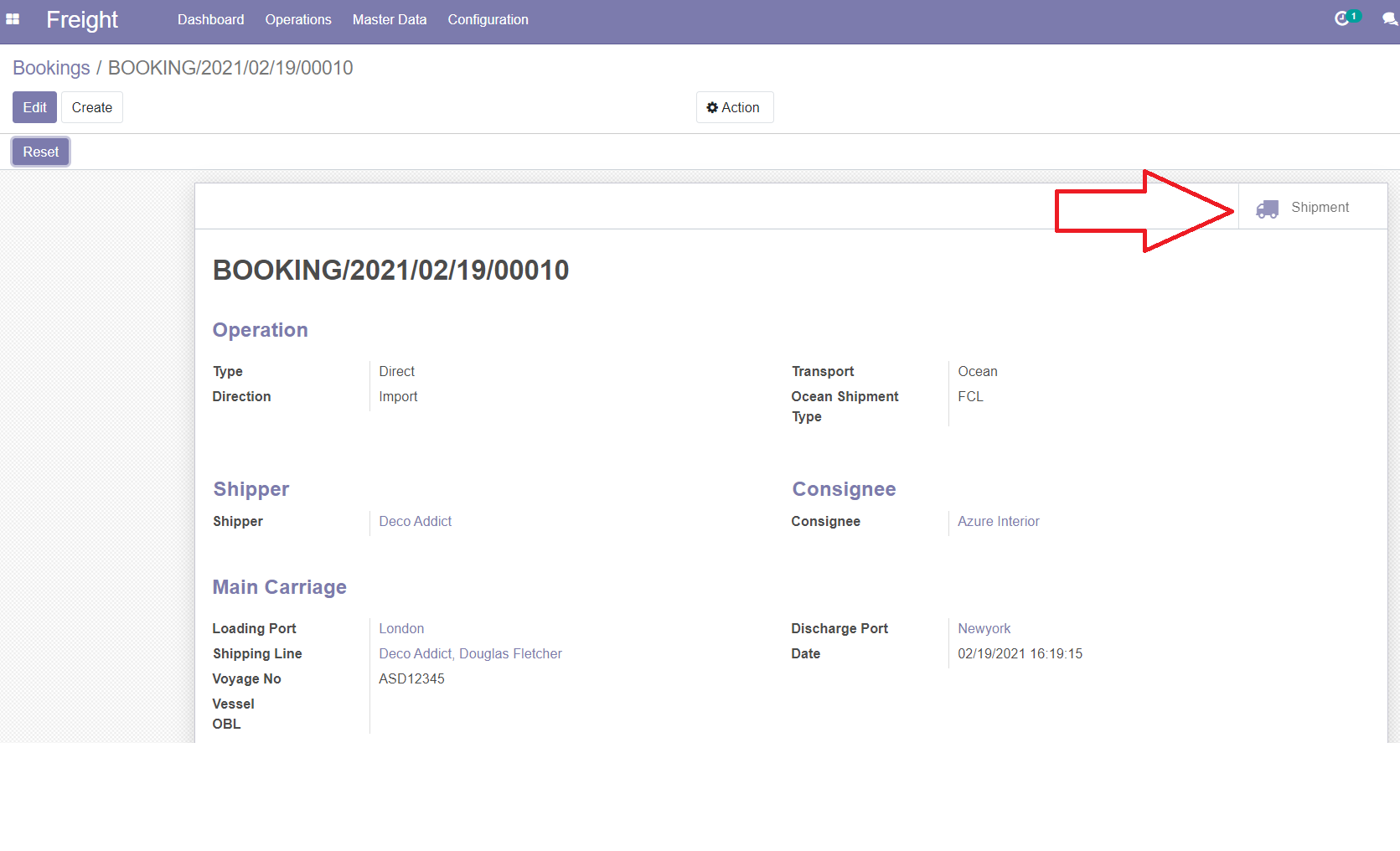Open the Dashboard menu

[210, 19]
